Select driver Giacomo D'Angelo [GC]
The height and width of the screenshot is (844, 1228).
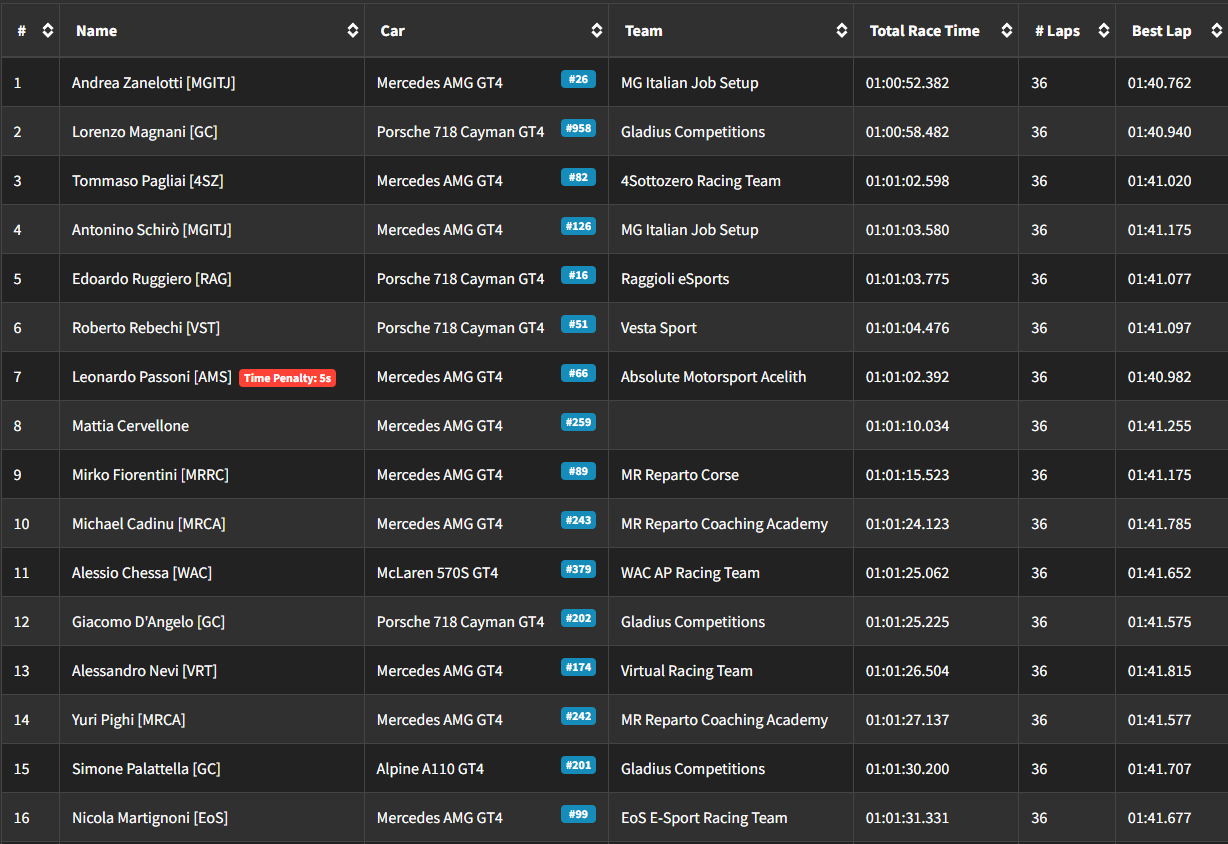pyautogui.click(x=148, y=622)
